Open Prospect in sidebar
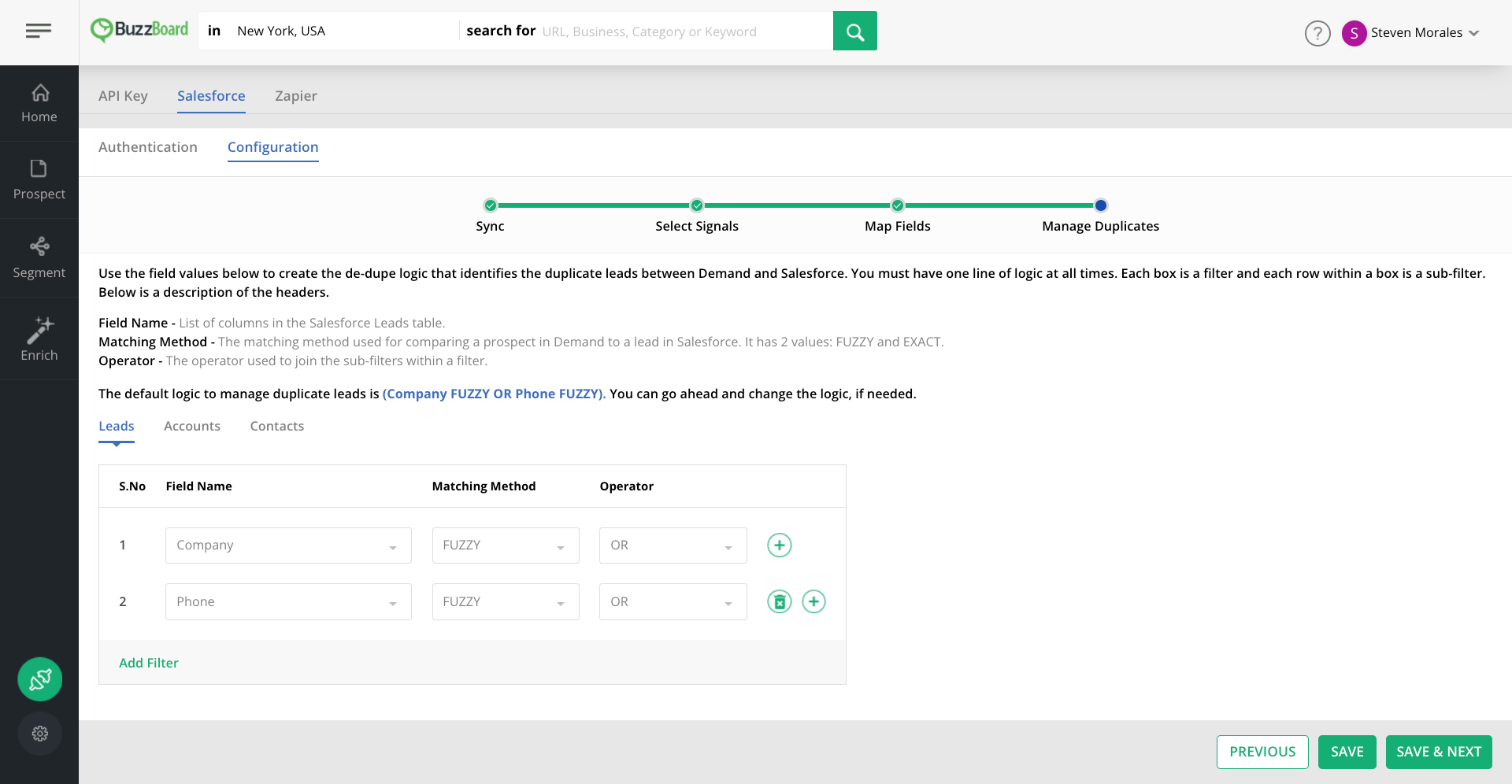The width and height of the screenshot is (1512, 784). 39,180
